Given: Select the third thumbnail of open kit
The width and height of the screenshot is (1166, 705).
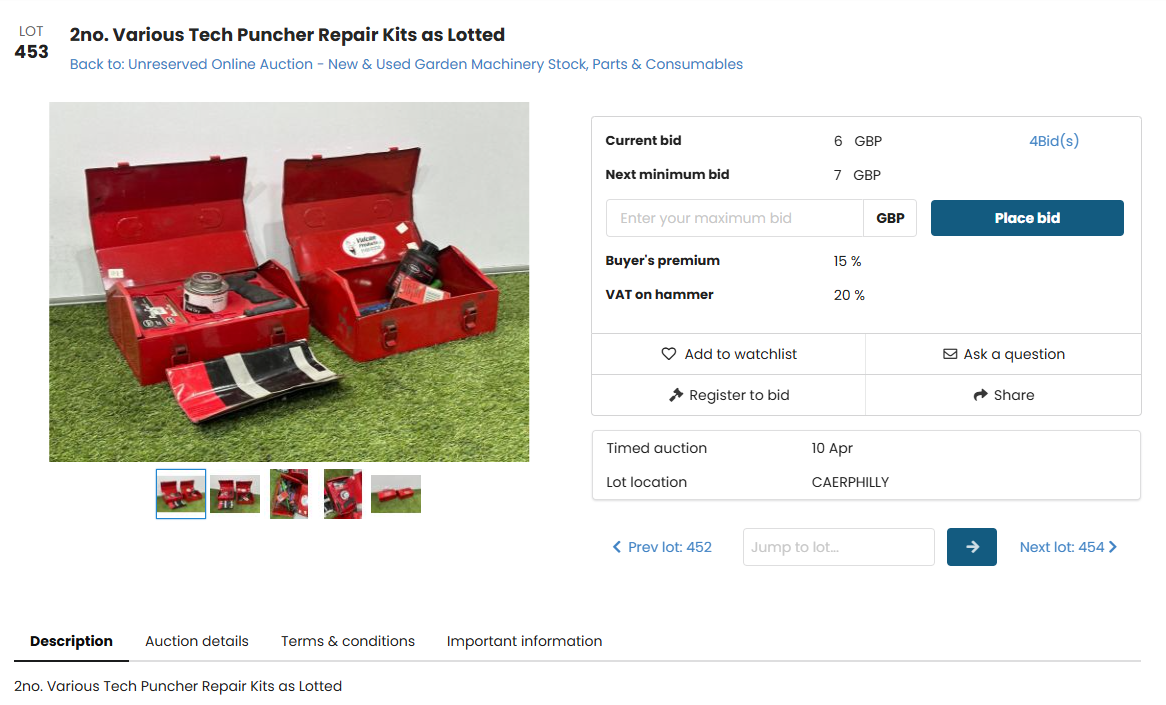Looking at the screenshot, I should [289, 494].
